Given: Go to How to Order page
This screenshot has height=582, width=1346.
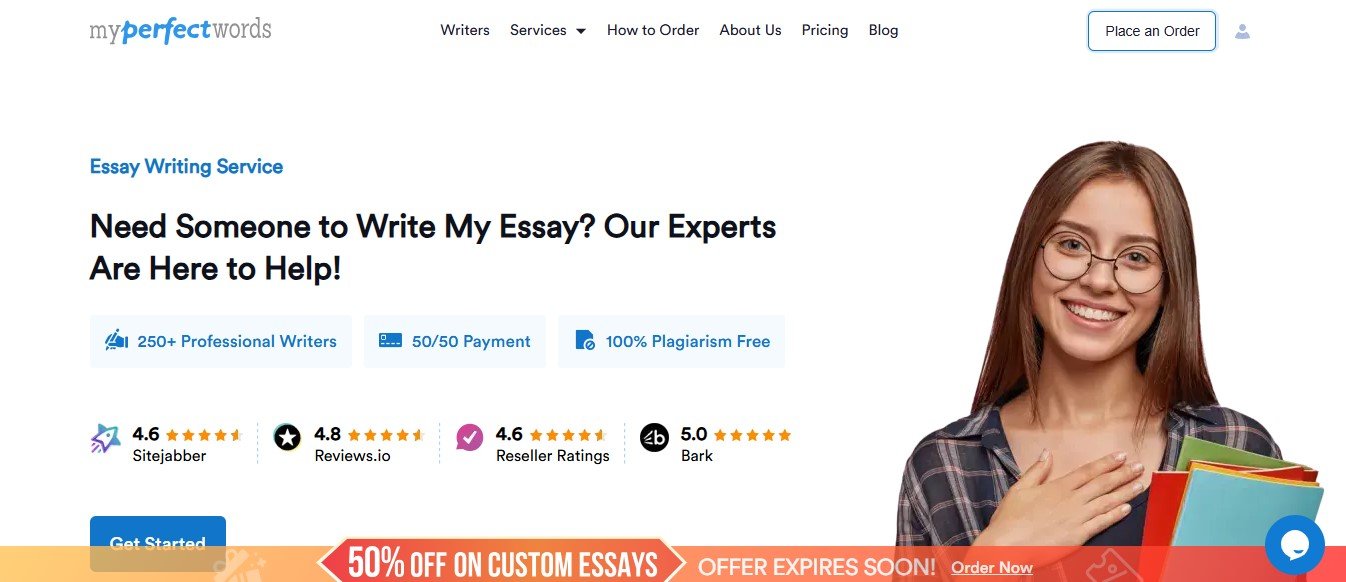Looking at the screenshot, I should click(x=653, y=30).
